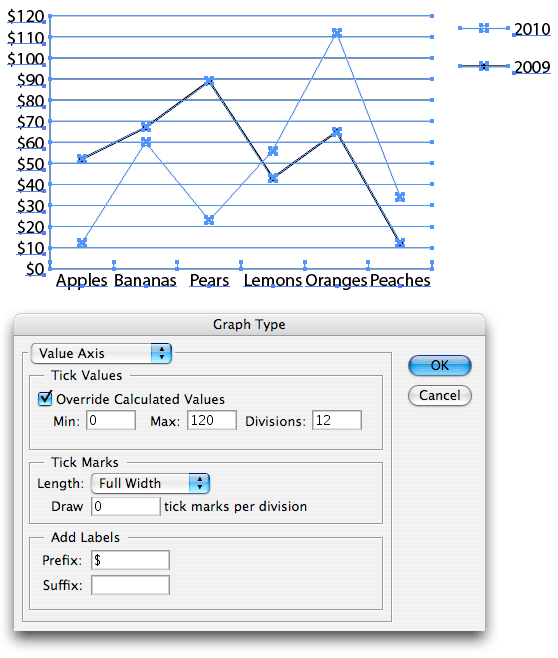Click the Max tick value field
The height and width of the screenshot is (658, 558).
212,420
